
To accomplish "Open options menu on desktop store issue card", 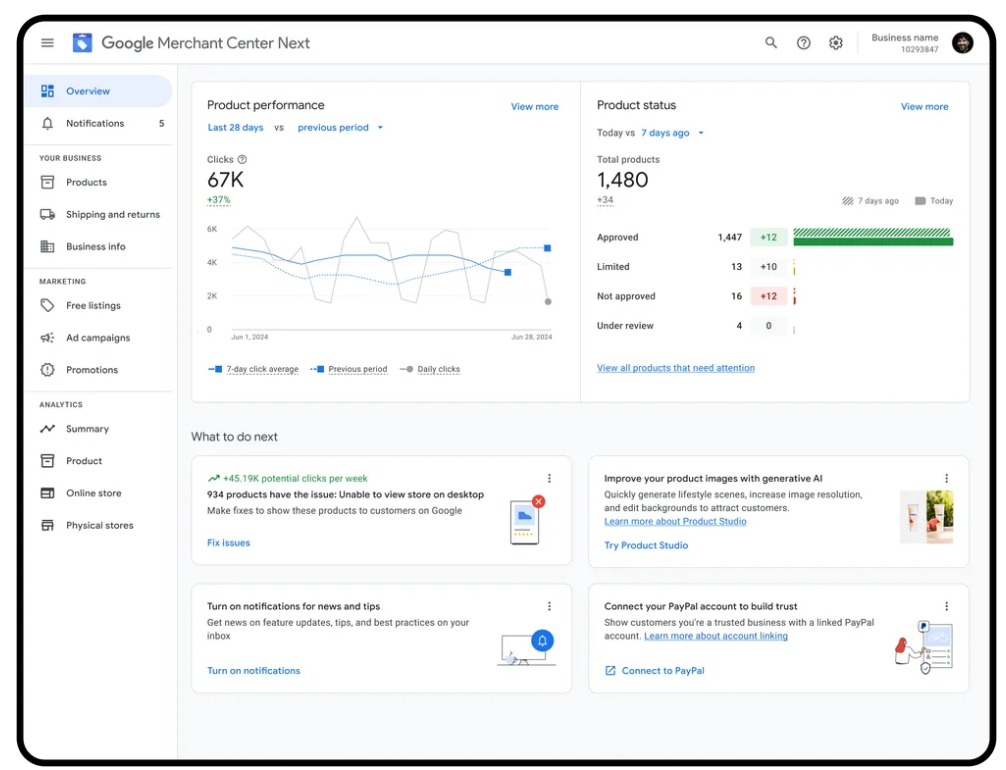I will click(549, 478).
